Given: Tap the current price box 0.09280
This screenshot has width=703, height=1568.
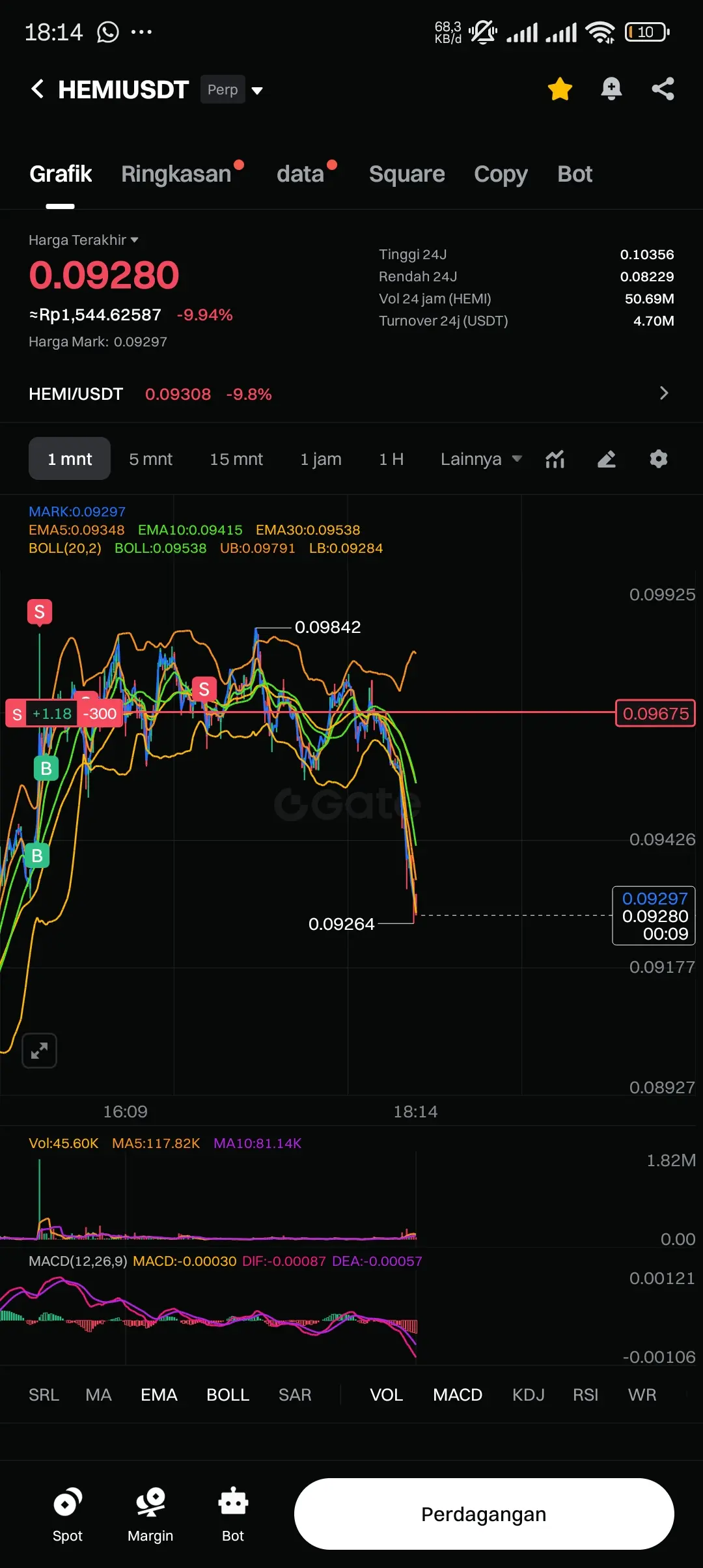Looking at the screenshot, I should point(654,916).
